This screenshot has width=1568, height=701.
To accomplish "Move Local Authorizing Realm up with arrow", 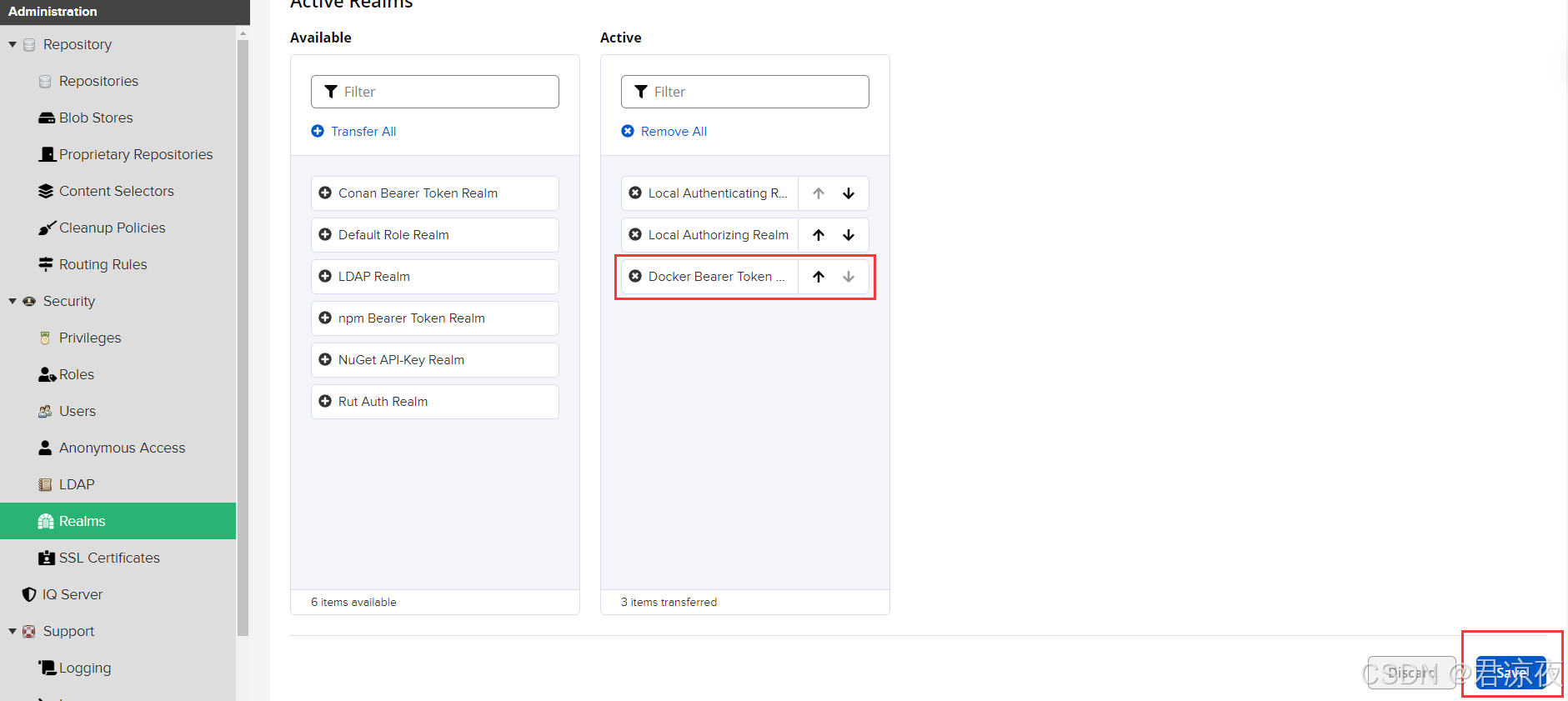I will (819, 235).
